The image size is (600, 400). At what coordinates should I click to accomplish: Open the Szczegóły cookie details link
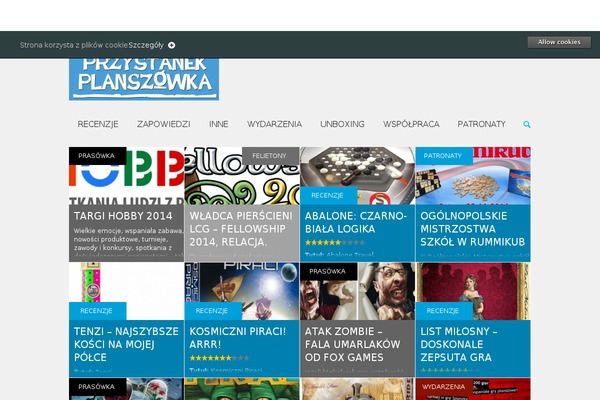tap(146, 45)
